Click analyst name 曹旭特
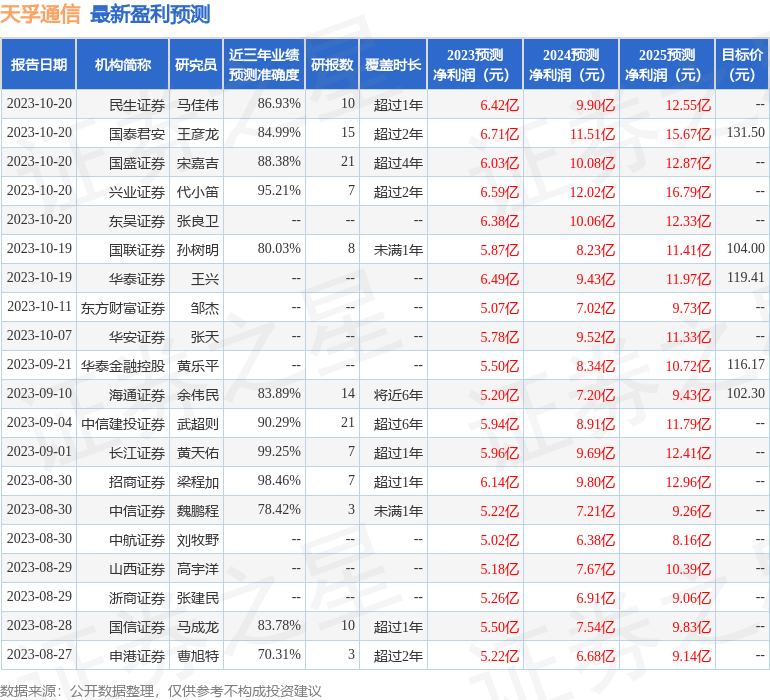 click(197, 655)
